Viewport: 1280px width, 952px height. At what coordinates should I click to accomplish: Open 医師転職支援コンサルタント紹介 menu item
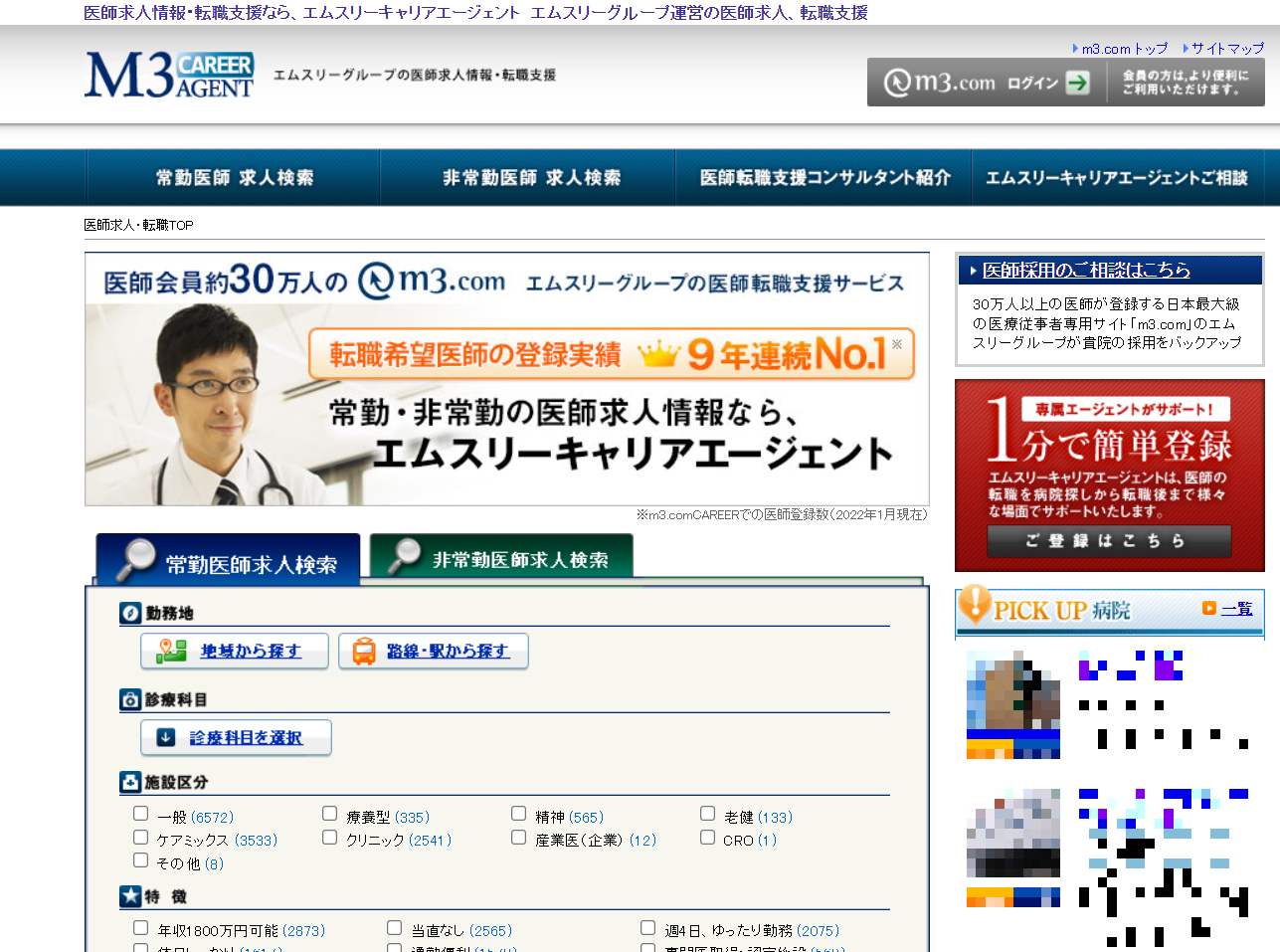(x=824, y=178)
